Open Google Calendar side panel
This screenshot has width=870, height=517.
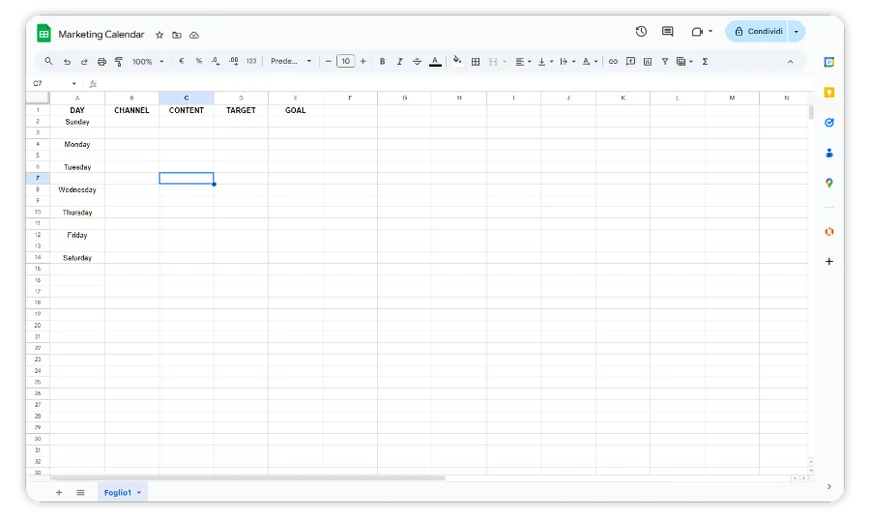(x=829, y=62)
